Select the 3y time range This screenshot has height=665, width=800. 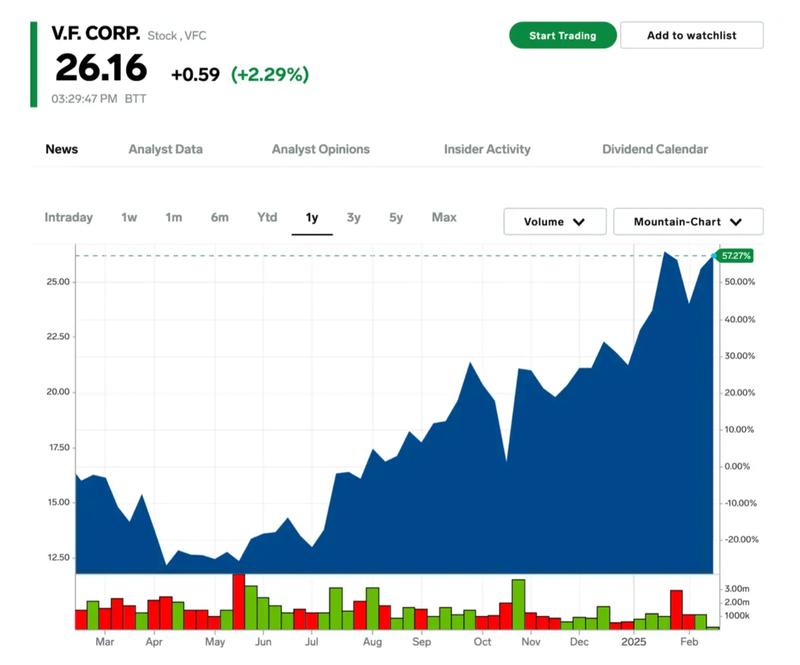354,217
